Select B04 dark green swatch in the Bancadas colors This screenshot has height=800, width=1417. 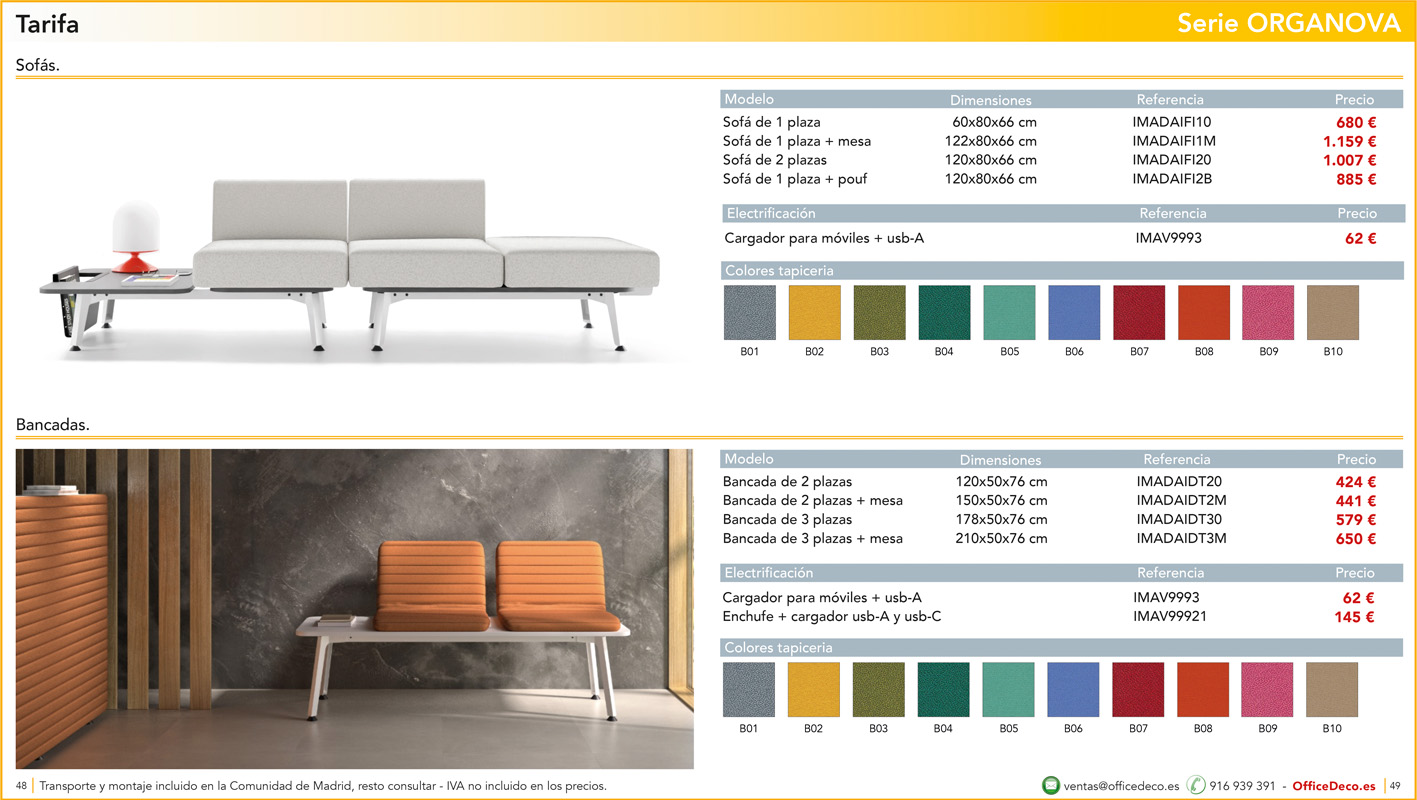pyautogui.click(x=943, y=690)
